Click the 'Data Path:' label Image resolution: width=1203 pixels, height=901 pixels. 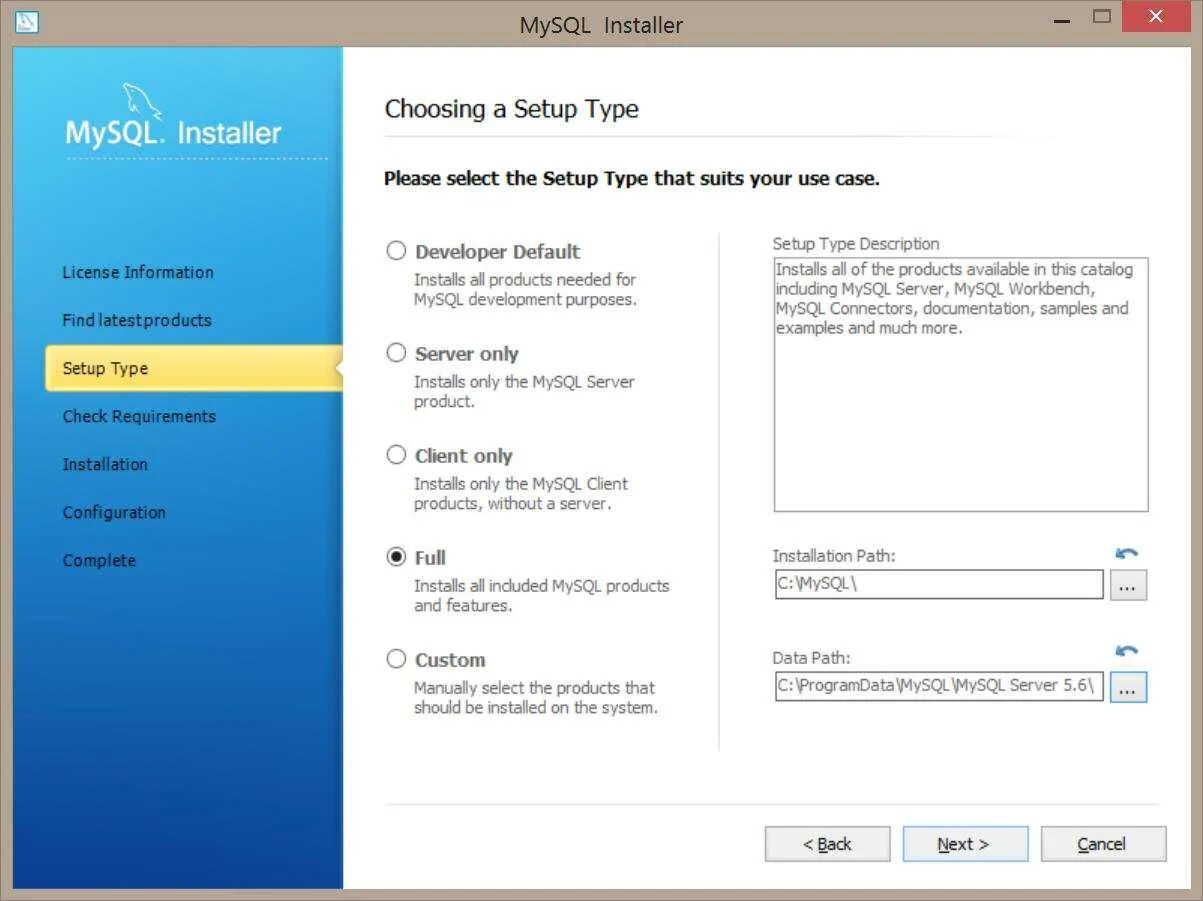pyautogui.click(x=811, y=658)
